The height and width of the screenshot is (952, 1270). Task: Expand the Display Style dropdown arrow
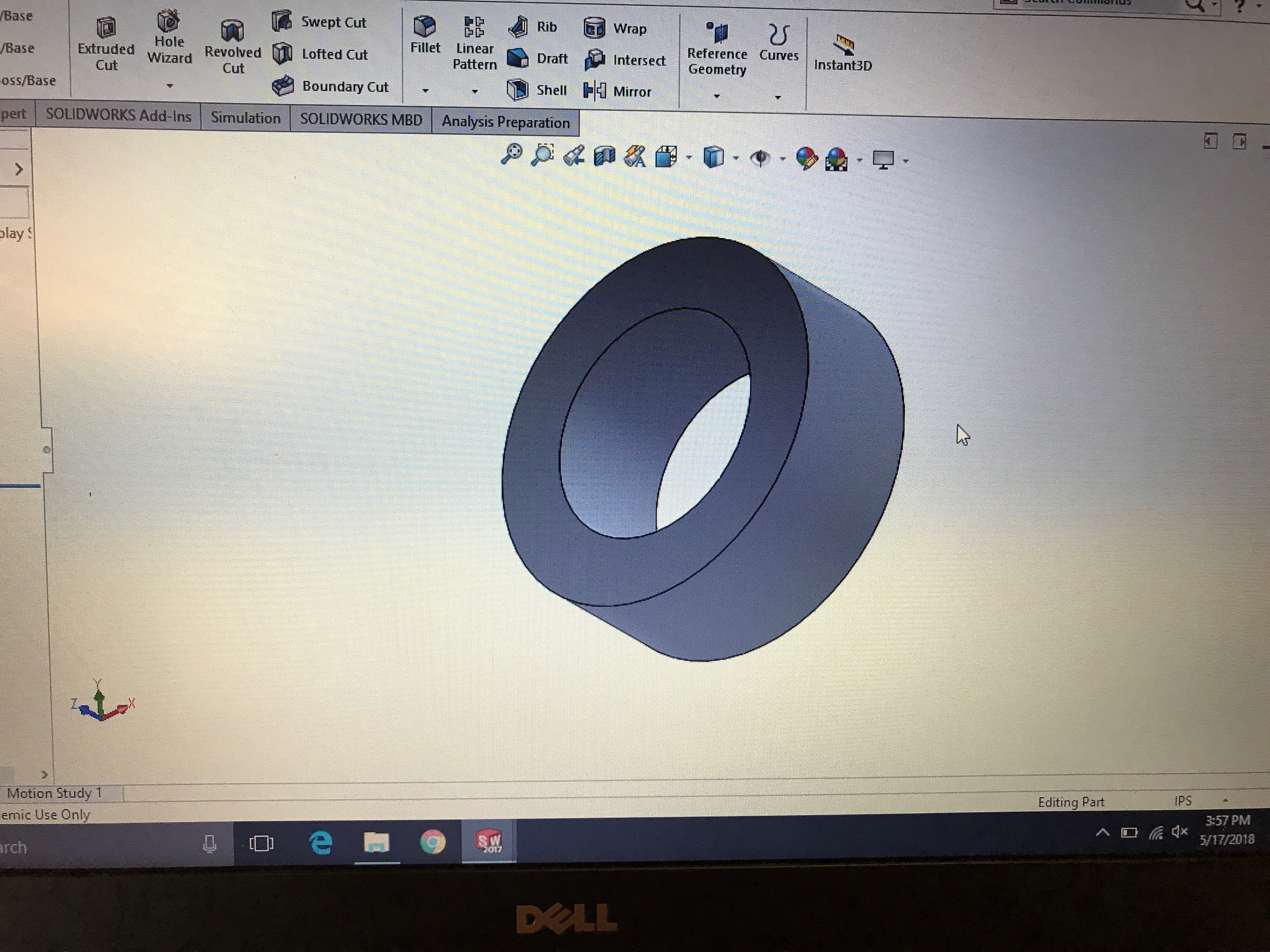[736, 158]
